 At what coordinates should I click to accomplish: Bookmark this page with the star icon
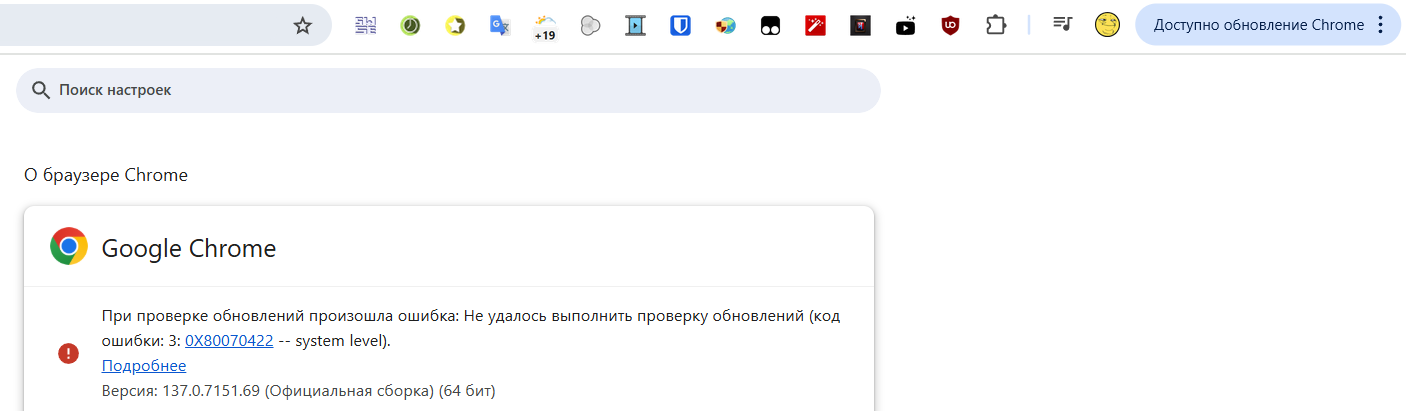[302, 25]
